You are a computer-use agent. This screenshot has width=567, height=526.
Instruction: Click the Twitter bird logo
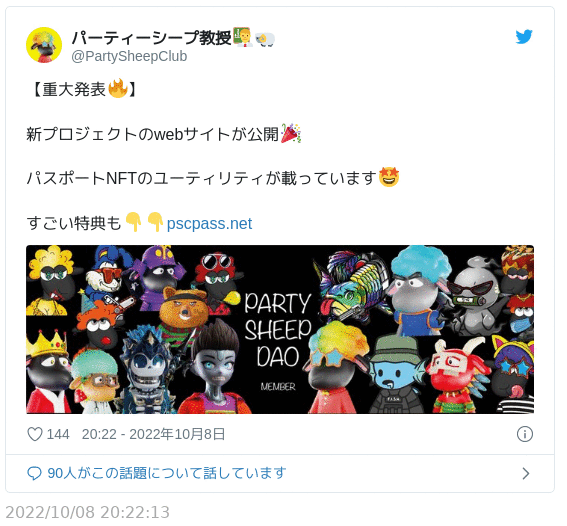pos(524,37)
